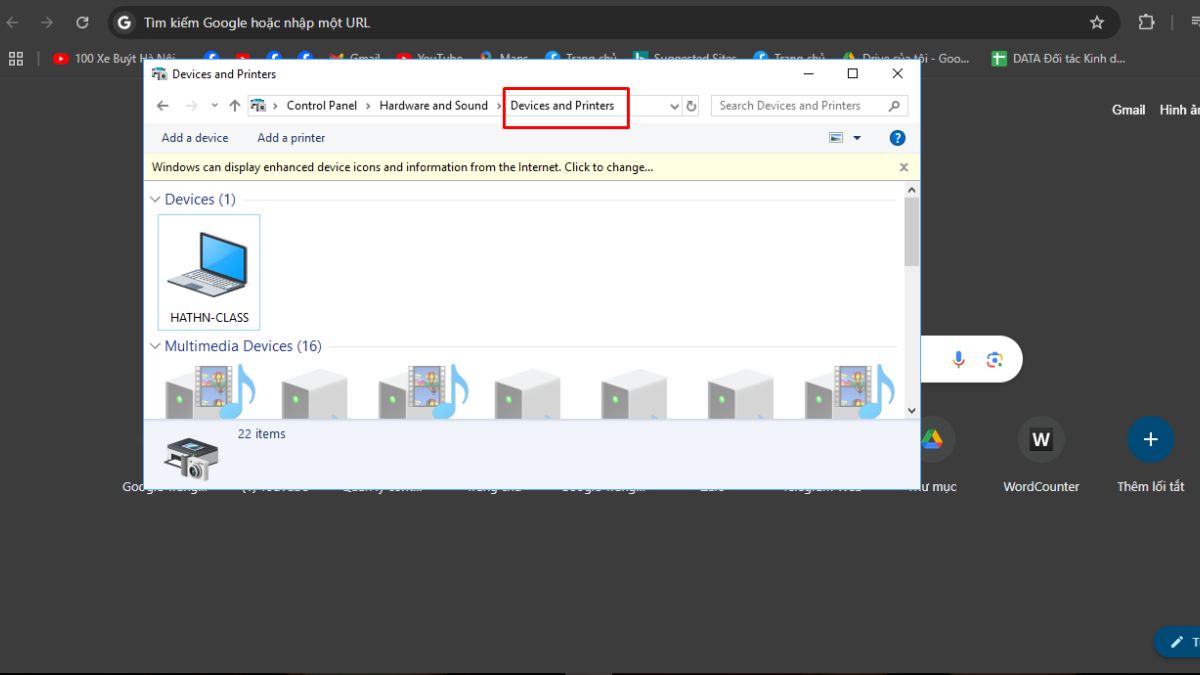Select the Devices and Printers breadcrumb
This screenshot has height=675, width=1200.
562,106
